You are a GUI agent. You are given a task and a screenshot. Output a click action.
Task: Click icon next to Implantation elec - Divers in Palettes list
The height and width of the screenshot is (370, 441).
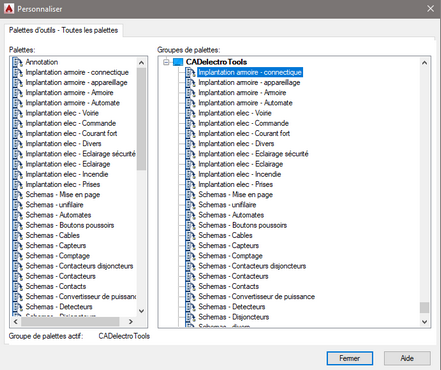(17, 144)
